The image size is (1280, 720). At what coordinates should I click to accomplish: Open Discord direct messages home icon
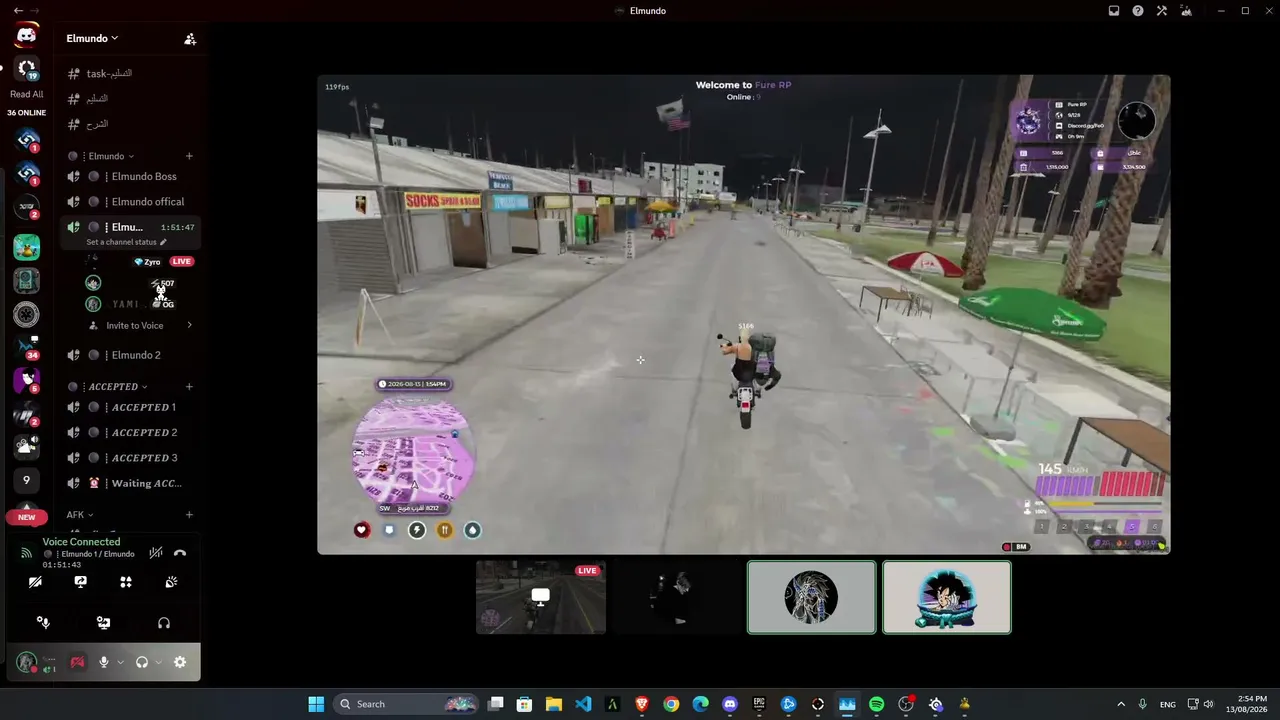[27, 35]
